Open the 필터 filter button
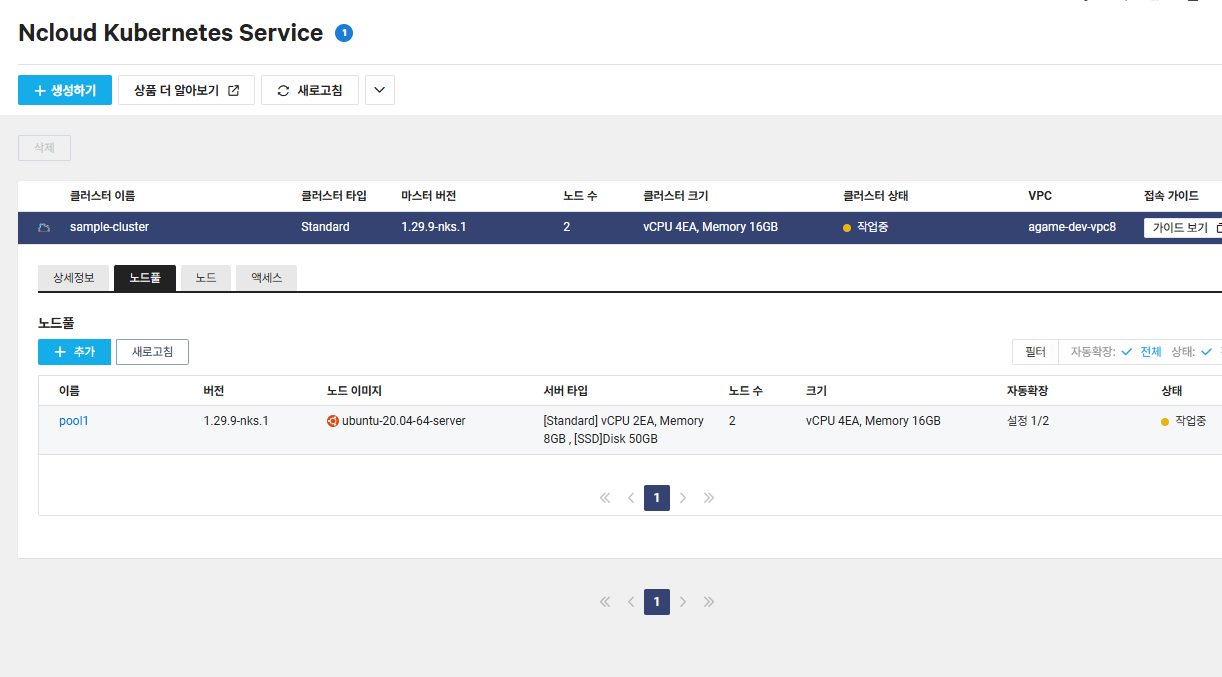This screenshot has width=1222, height=677. click(1035, 352)
